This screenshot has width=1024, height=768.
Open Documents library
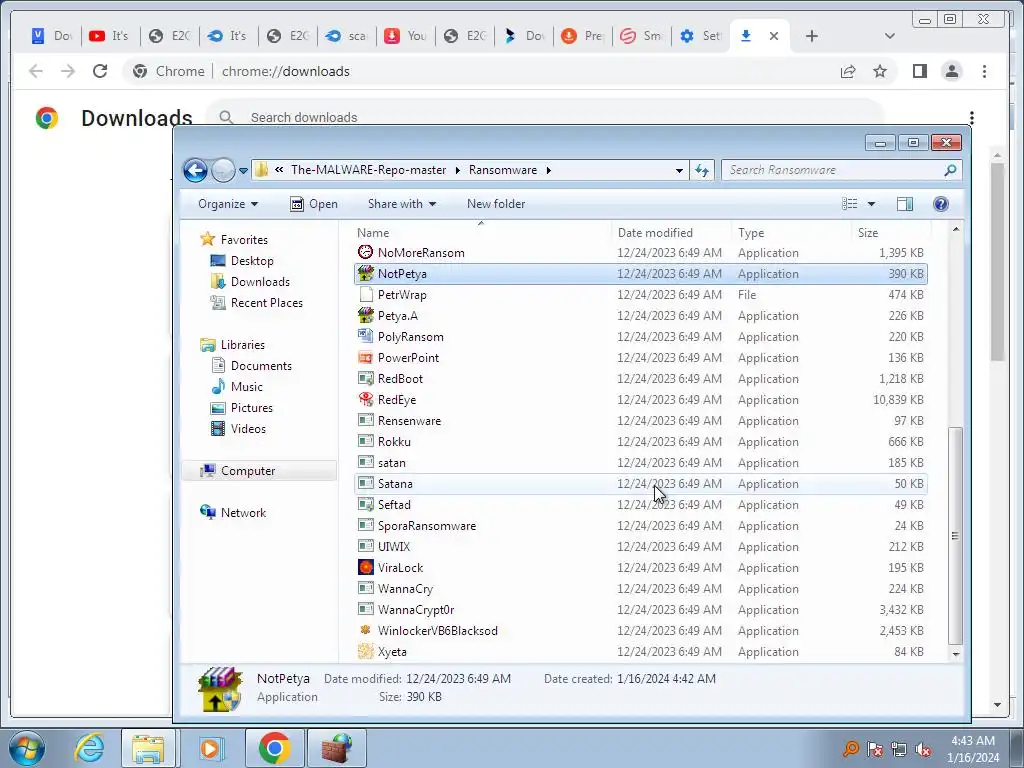pos(261,366)
